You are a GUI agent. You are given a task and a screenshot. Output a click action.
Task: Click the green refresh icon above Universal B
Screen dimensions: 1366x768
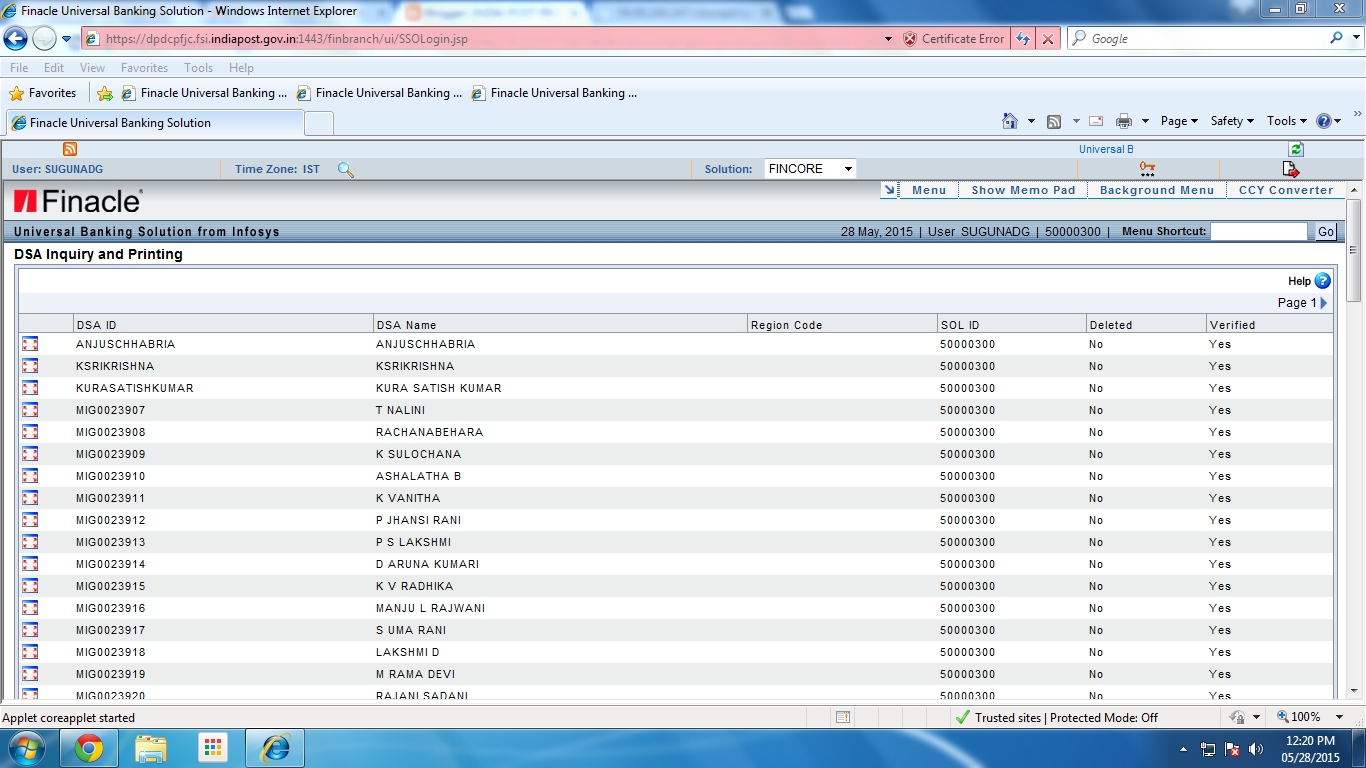click(x=1296, y=148)
